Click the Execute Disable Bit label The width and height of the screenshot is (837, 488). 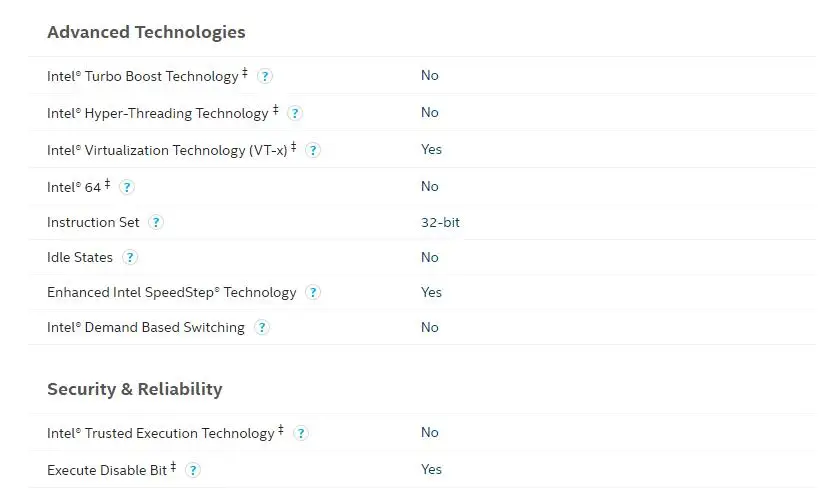[107, 470]
